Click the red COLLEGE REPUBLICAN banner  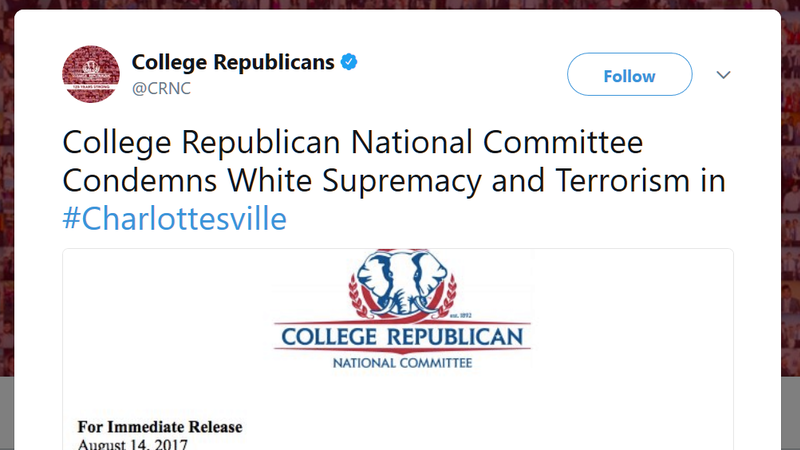(402, 336)
